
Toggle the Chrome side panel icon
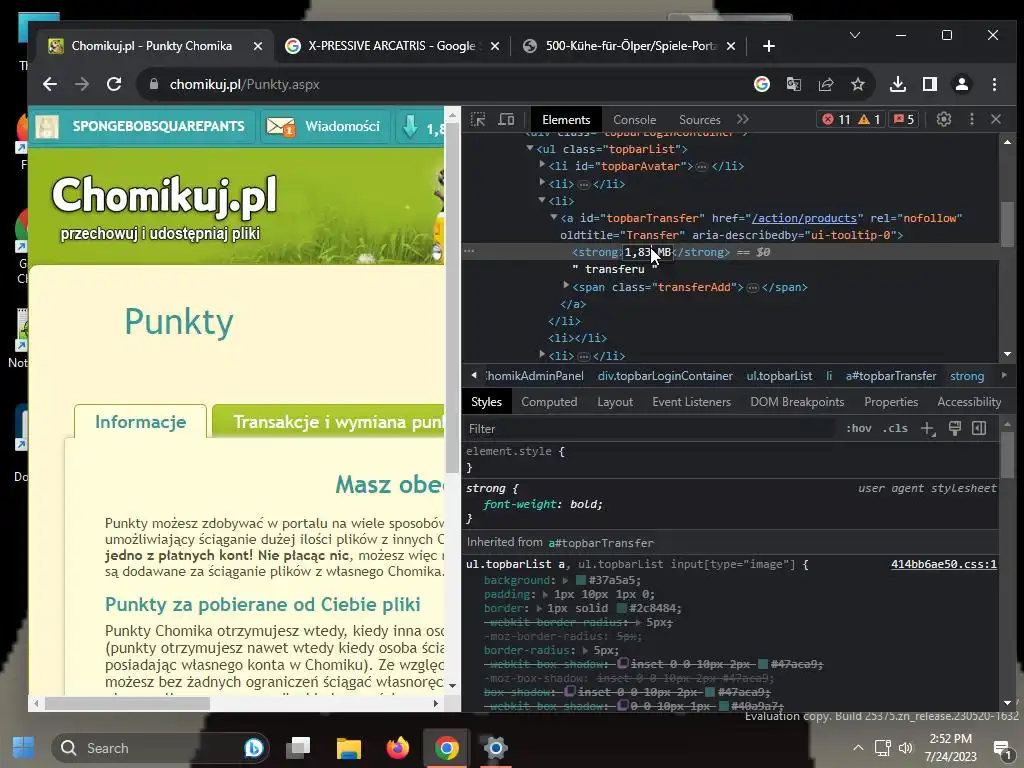(930, 84)
